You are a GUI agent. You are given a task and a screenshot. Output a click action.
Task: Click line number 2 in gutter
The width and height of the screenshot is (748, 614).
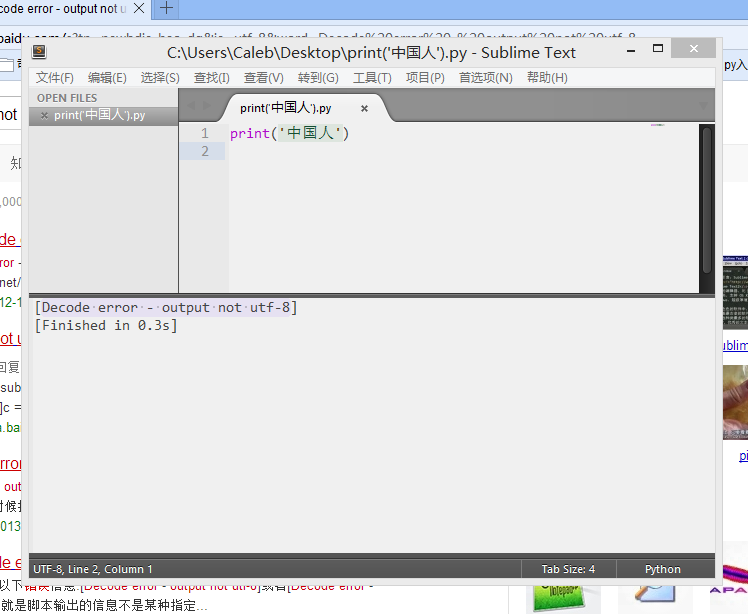click(205, 151)
